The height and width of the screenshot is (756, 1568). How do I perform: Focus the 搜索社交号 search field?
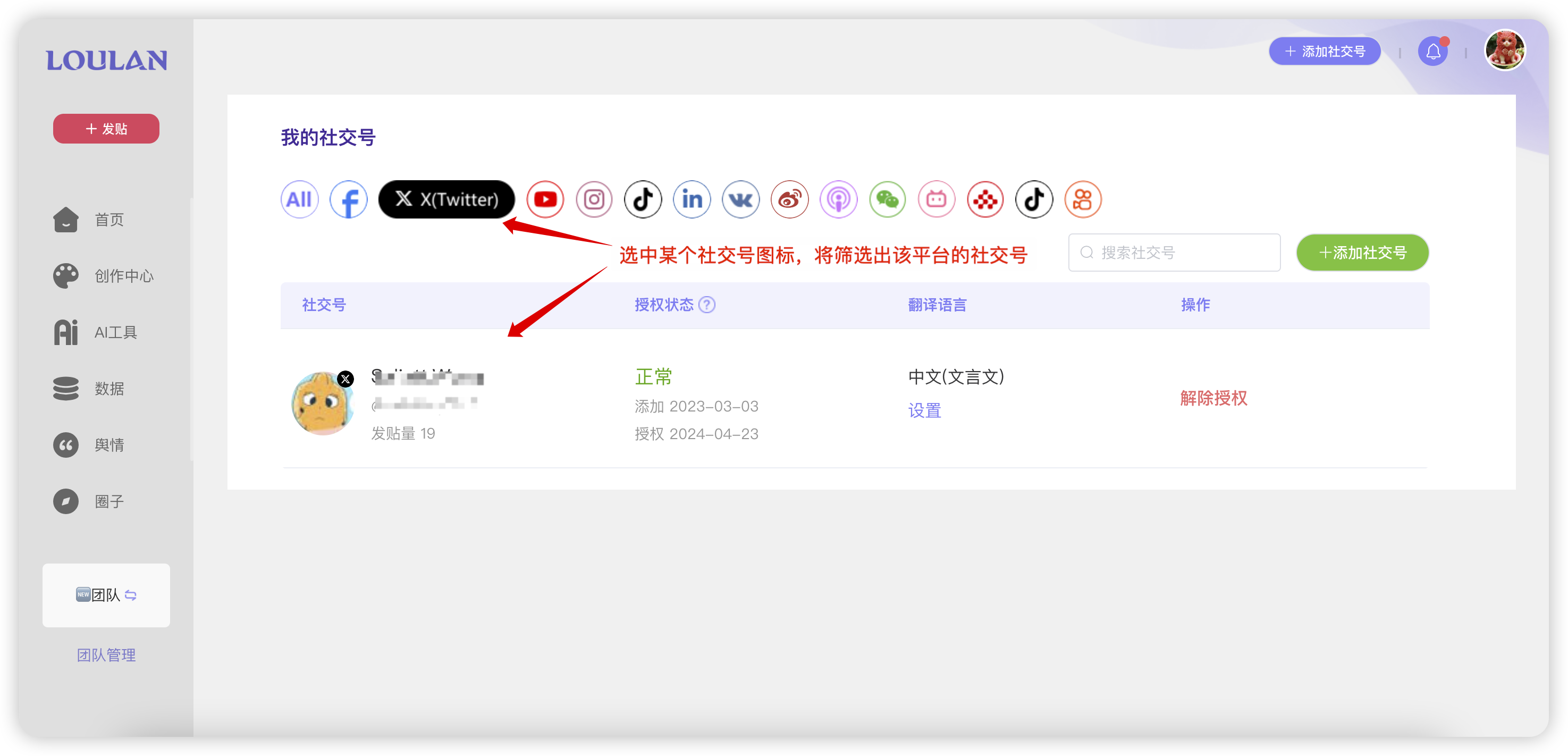[1174, 252]
